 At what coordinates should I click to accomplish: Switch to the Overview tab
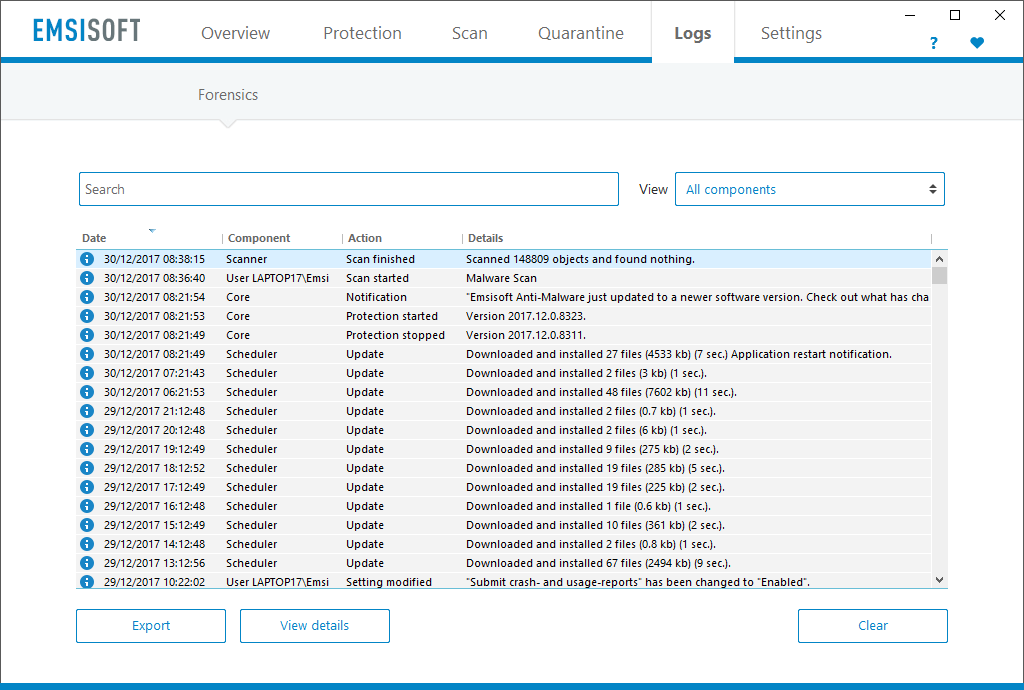[x=235, y=33]
